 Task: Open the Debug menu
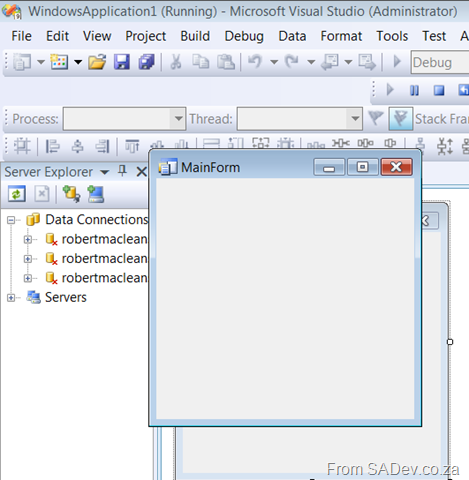[244, 36]
